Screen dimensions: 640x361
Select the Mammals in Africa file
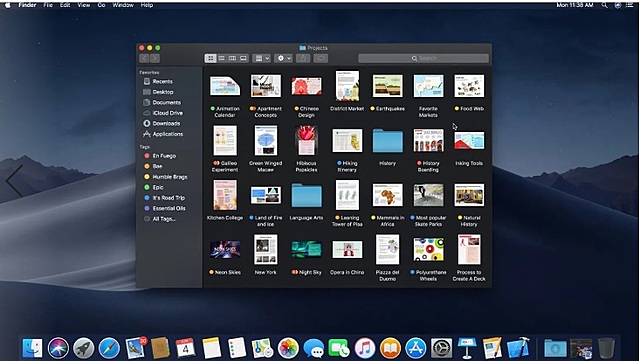pos(388,195)
